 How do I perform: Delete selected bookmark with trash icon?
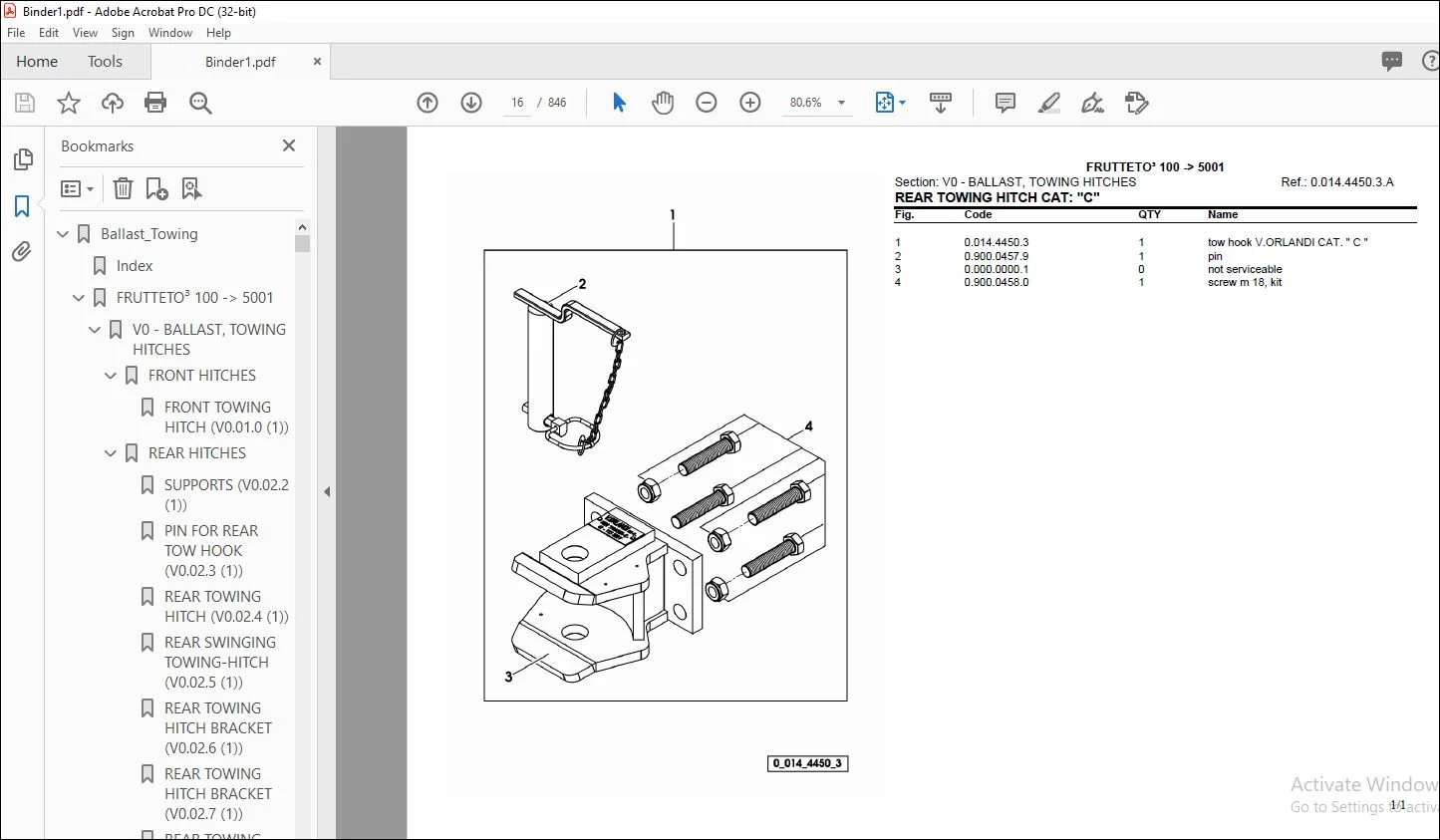[x=123, y=188]
